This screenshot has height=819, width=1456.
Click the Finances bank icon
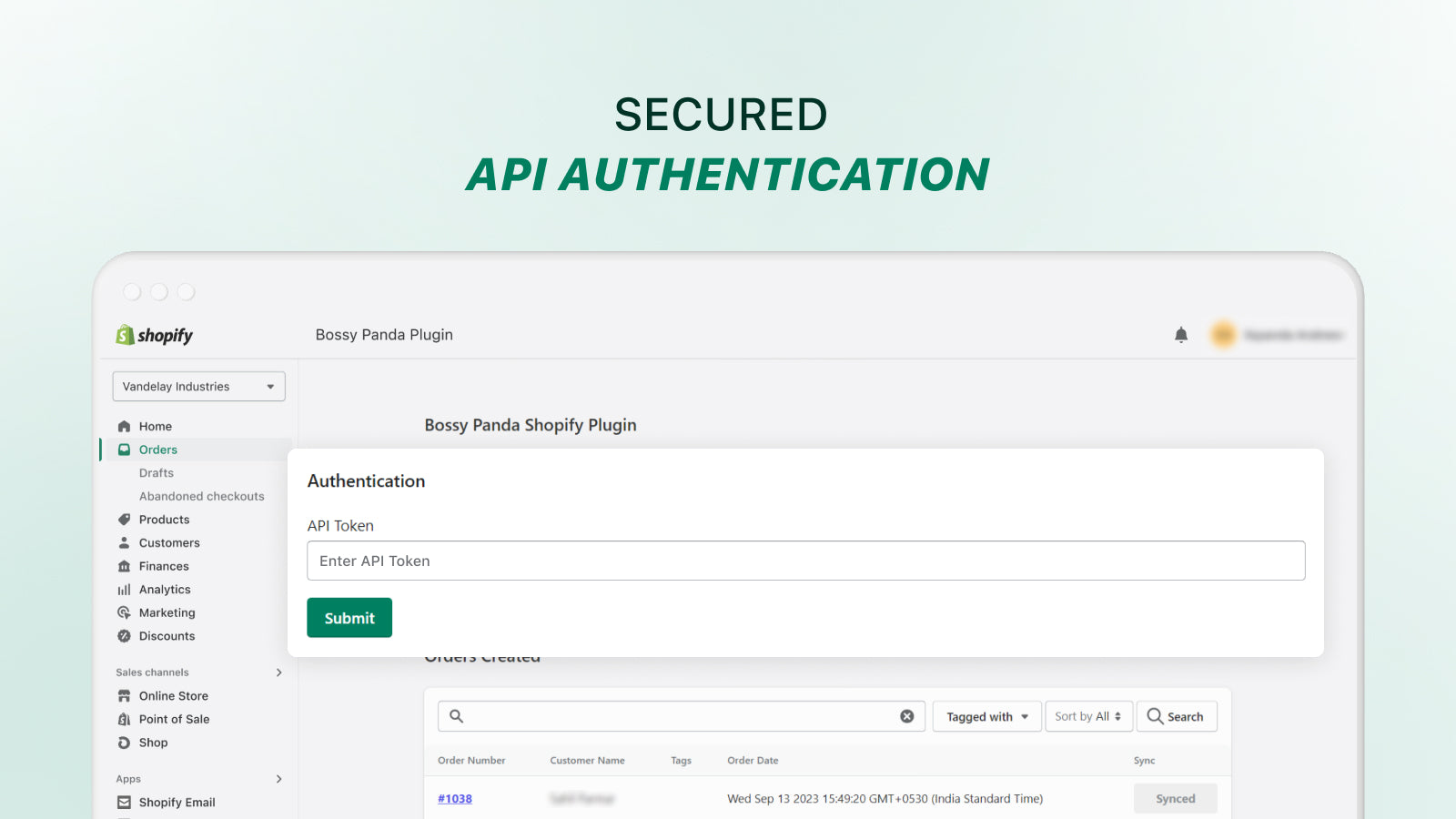point(124,566)
